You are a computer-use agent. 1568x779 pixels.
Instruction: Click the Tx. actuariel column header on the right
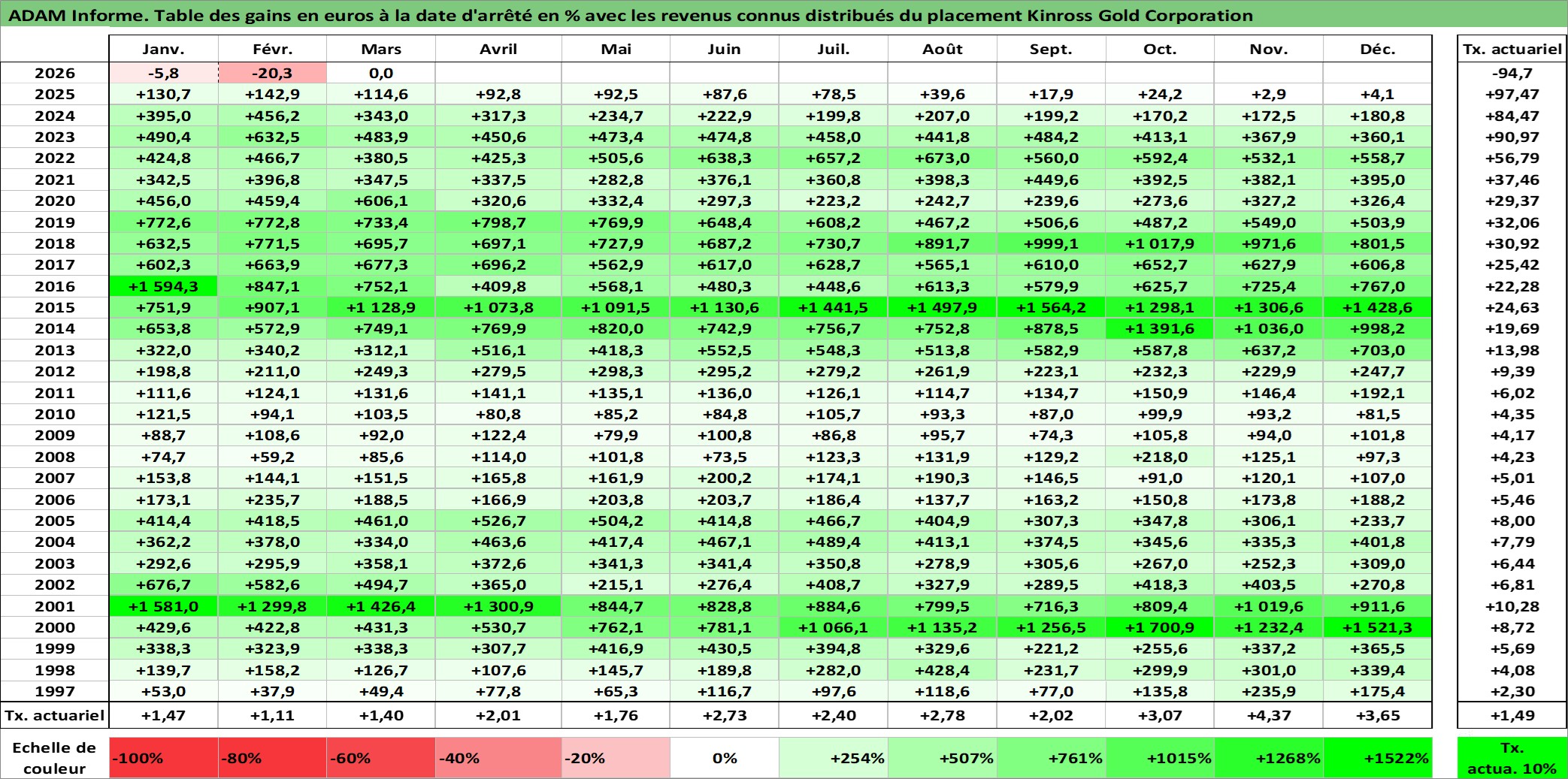(x=1512, y=49)
